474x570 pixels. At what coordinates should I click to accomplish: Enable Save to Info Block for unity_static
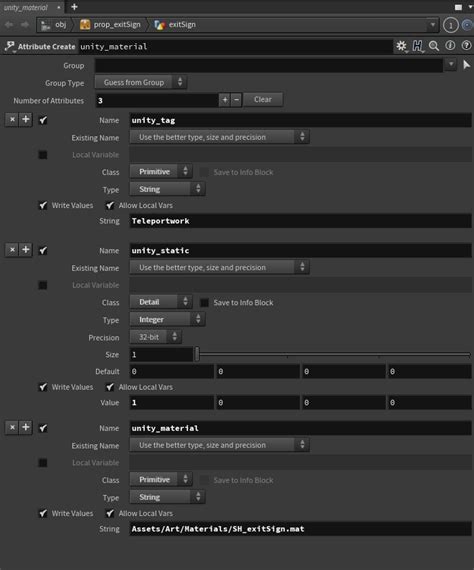(205, 302)
